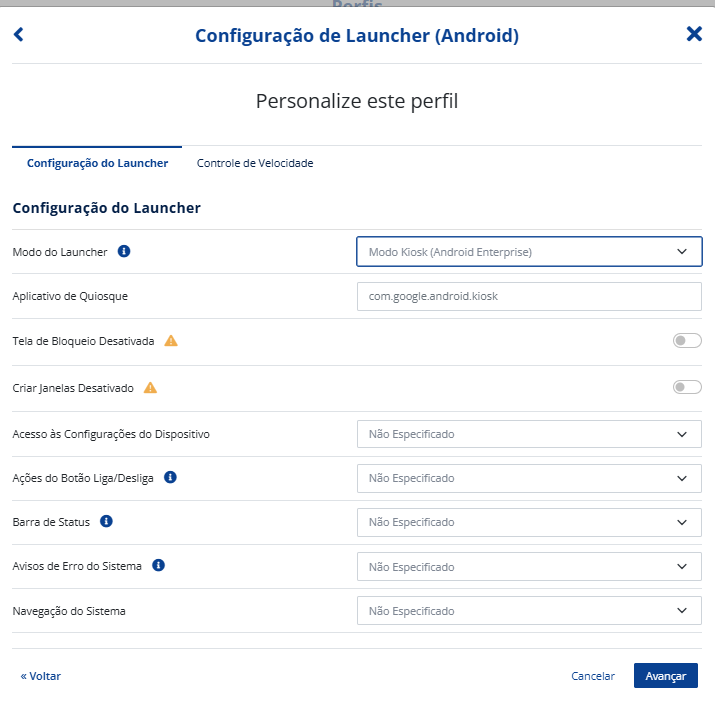Image resolution: width=715 pixels, height=702 pixels.
Task: Open the Barra de Status dropdown
Action: point(529,522)
